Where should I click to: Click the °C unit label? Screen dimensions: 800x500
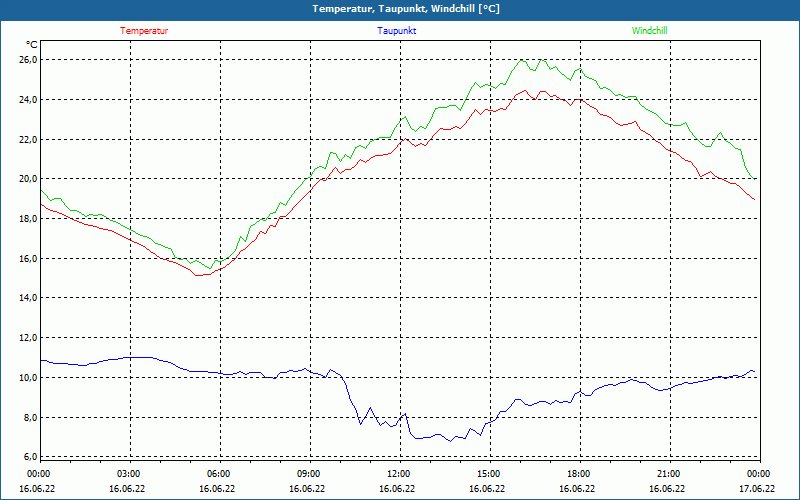click(x=32, y=45)
